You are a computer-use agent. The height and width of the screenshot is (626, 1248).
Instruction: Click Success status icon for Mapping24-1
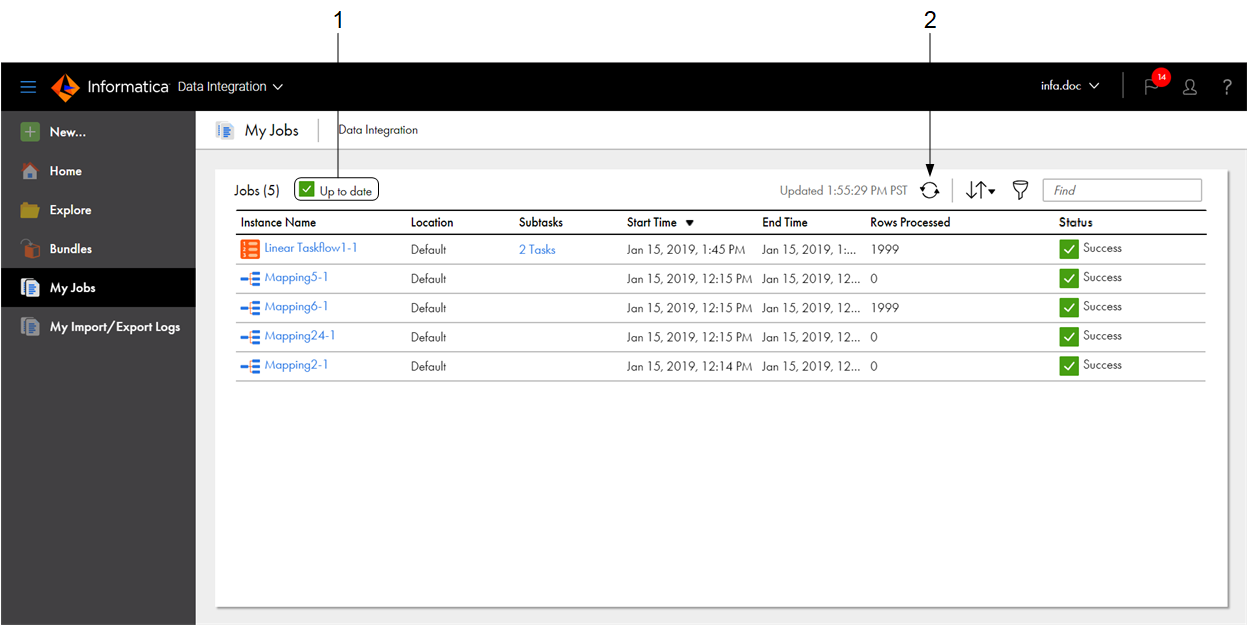pos(1069,337)
